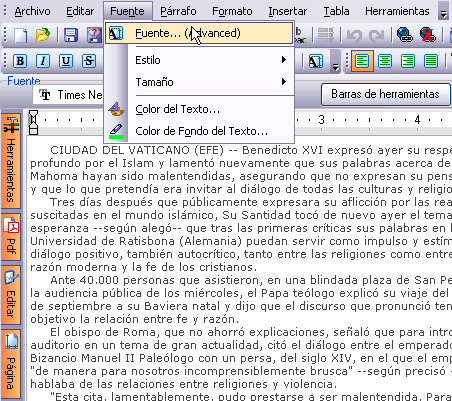Click the Fuente toolbar group label
The height and width of the screenshot is (401, 452).
[24, 81]
